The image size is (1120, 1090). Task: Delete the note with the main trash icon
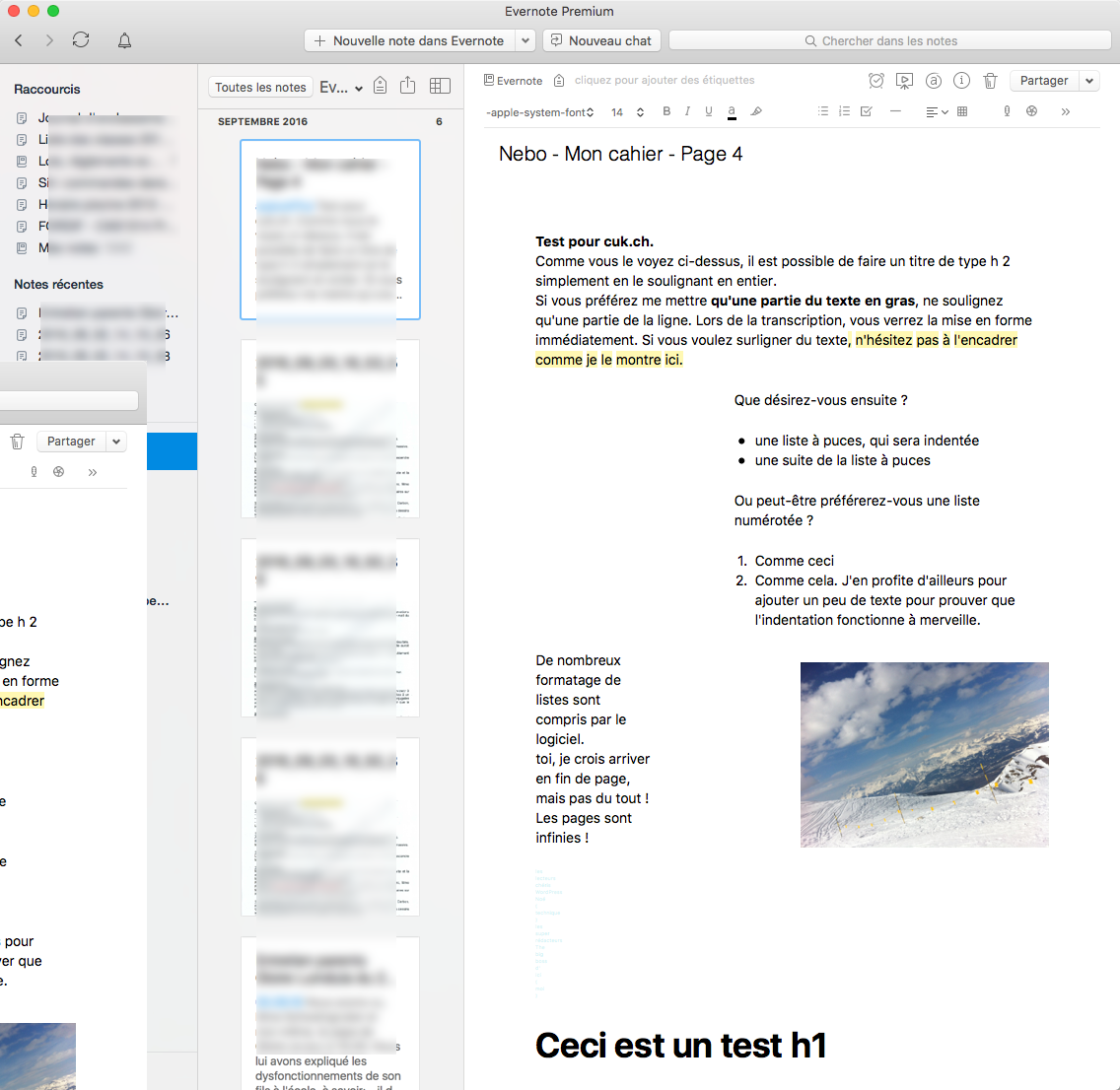click(990, 81)
